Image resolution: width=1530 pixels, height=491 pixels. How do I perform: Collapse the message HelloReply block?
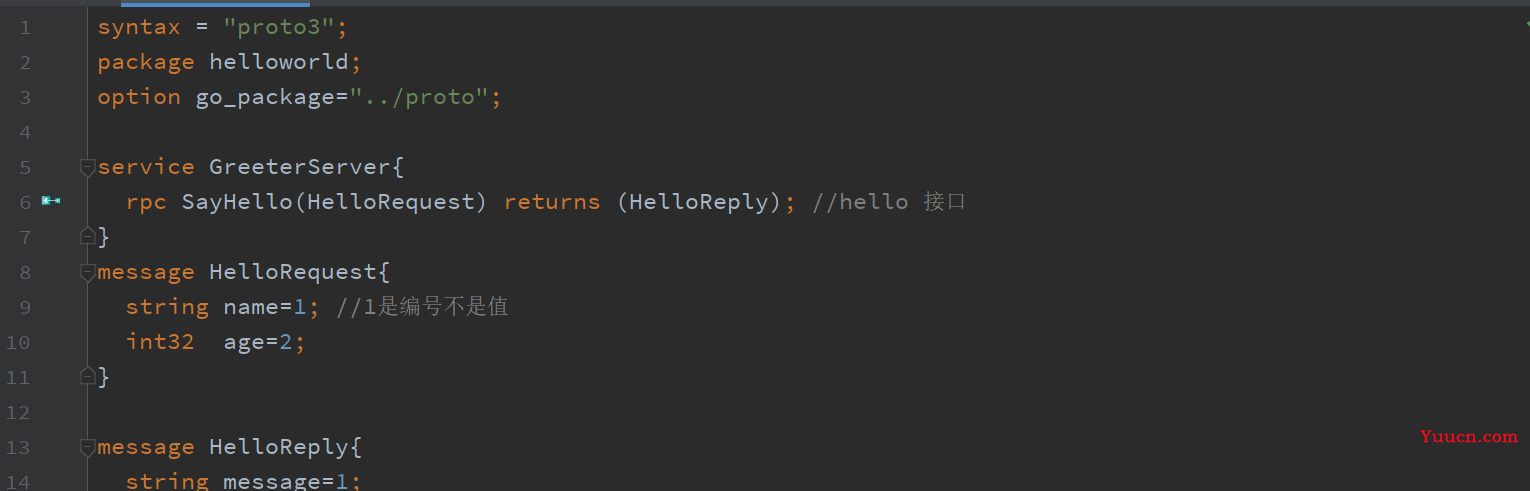pos(88,447)
